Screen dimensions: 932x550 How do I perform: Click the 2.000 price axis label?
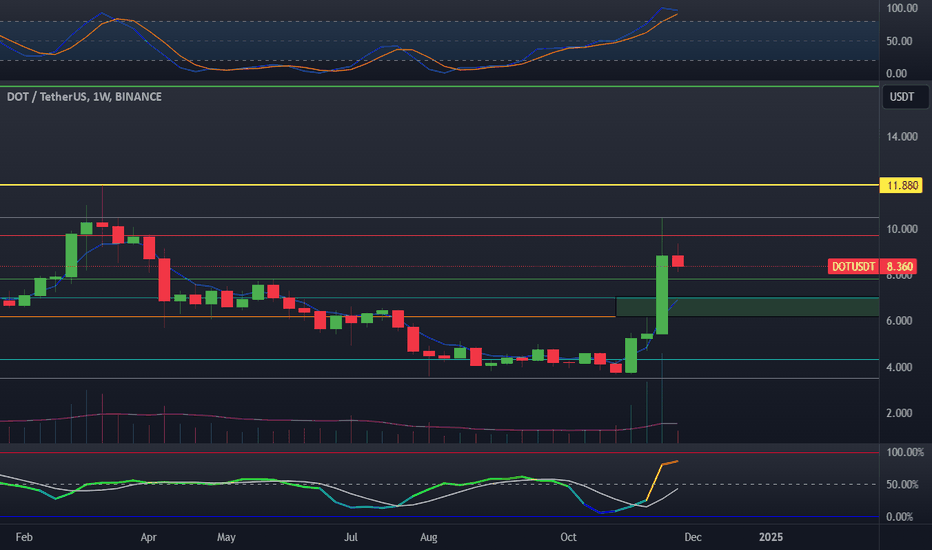[899, 413]
